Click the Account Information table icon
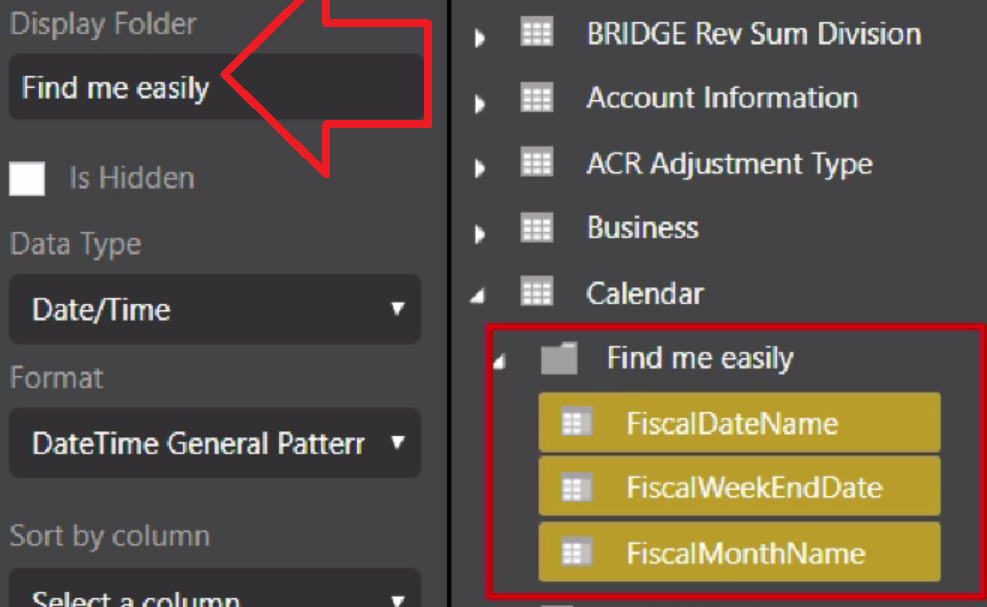The width and height of the screenshot is (987, 607). tap(537, 98)
